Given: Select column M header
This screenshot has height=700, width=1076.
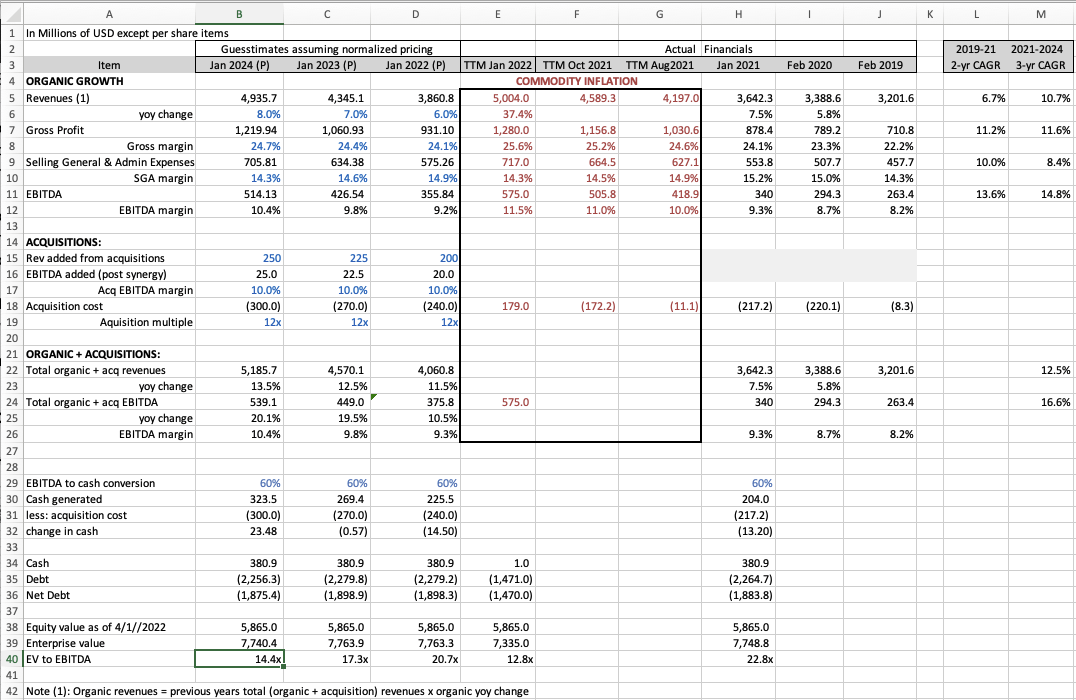Looking at the screenshot, I should (x=1040, y=14).
